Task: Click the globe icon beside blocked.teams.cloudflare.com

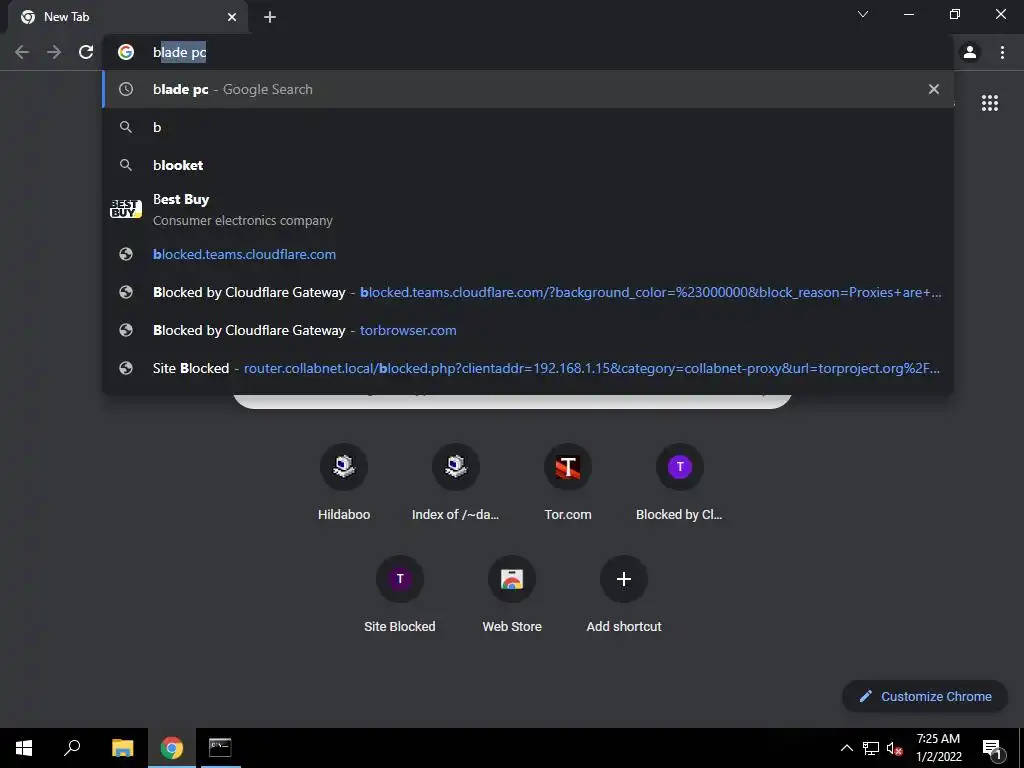Action: coord(126,254)
